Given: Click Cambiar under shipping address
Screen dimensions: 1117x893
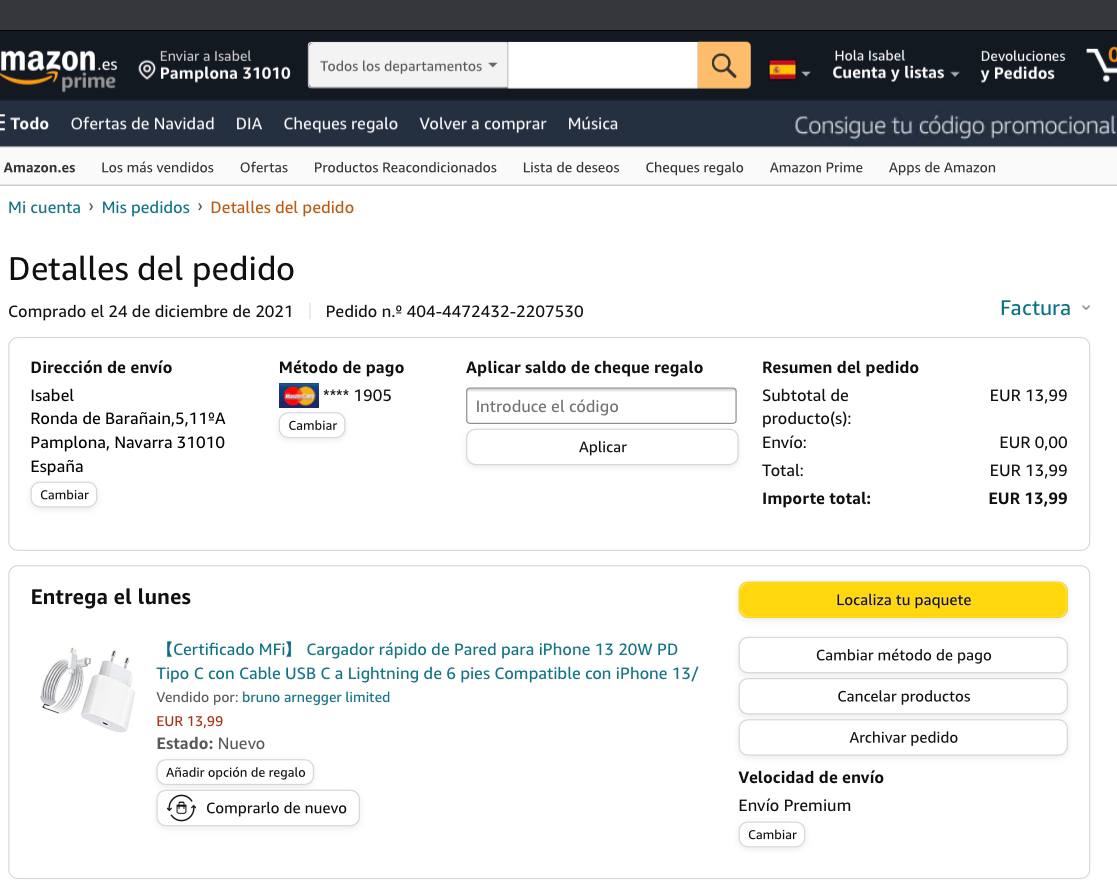Looking at the screenshot, I should [x=64, y=494].
